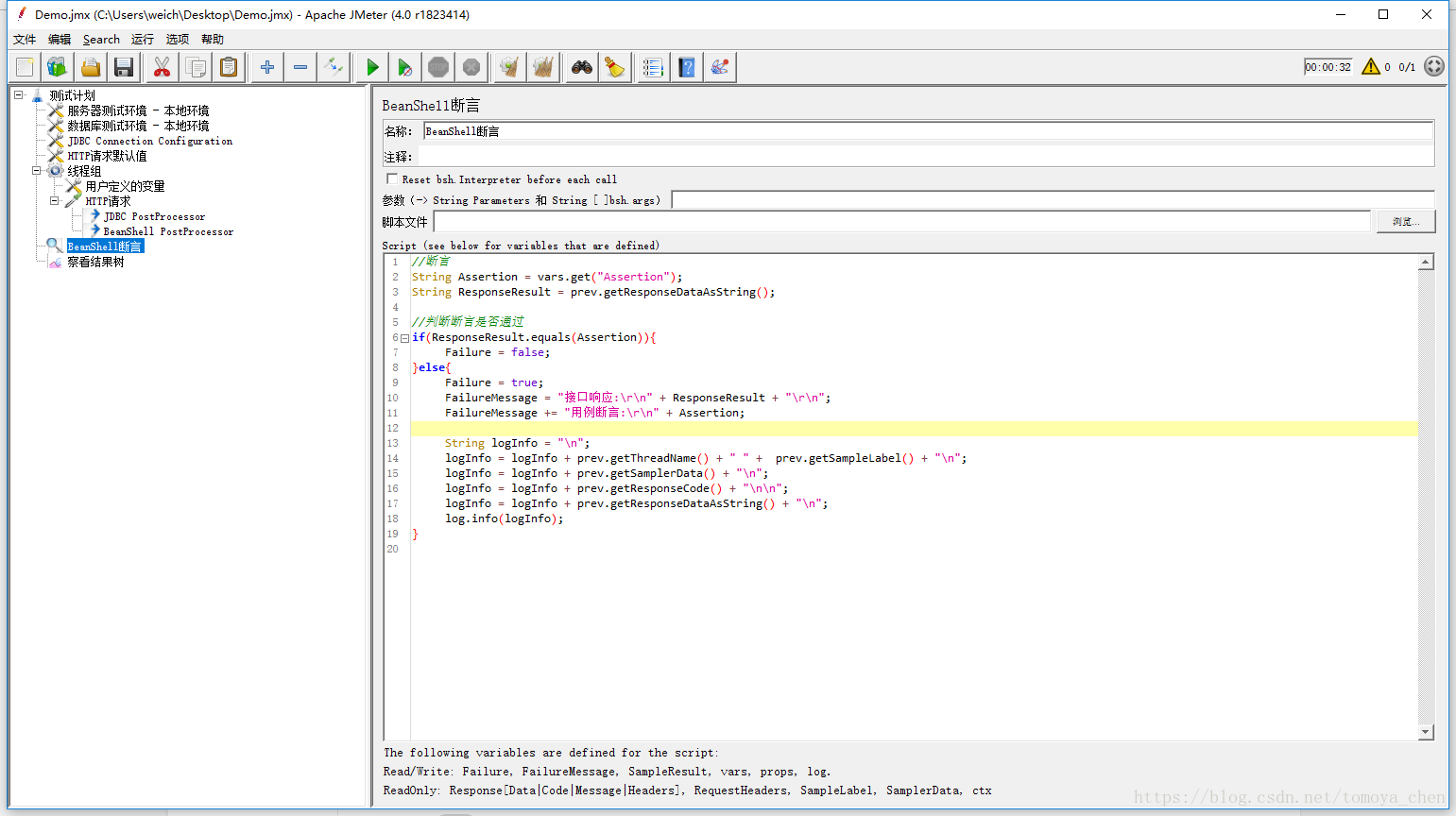Select 线程组 tree item label

(x=84, y=171)
